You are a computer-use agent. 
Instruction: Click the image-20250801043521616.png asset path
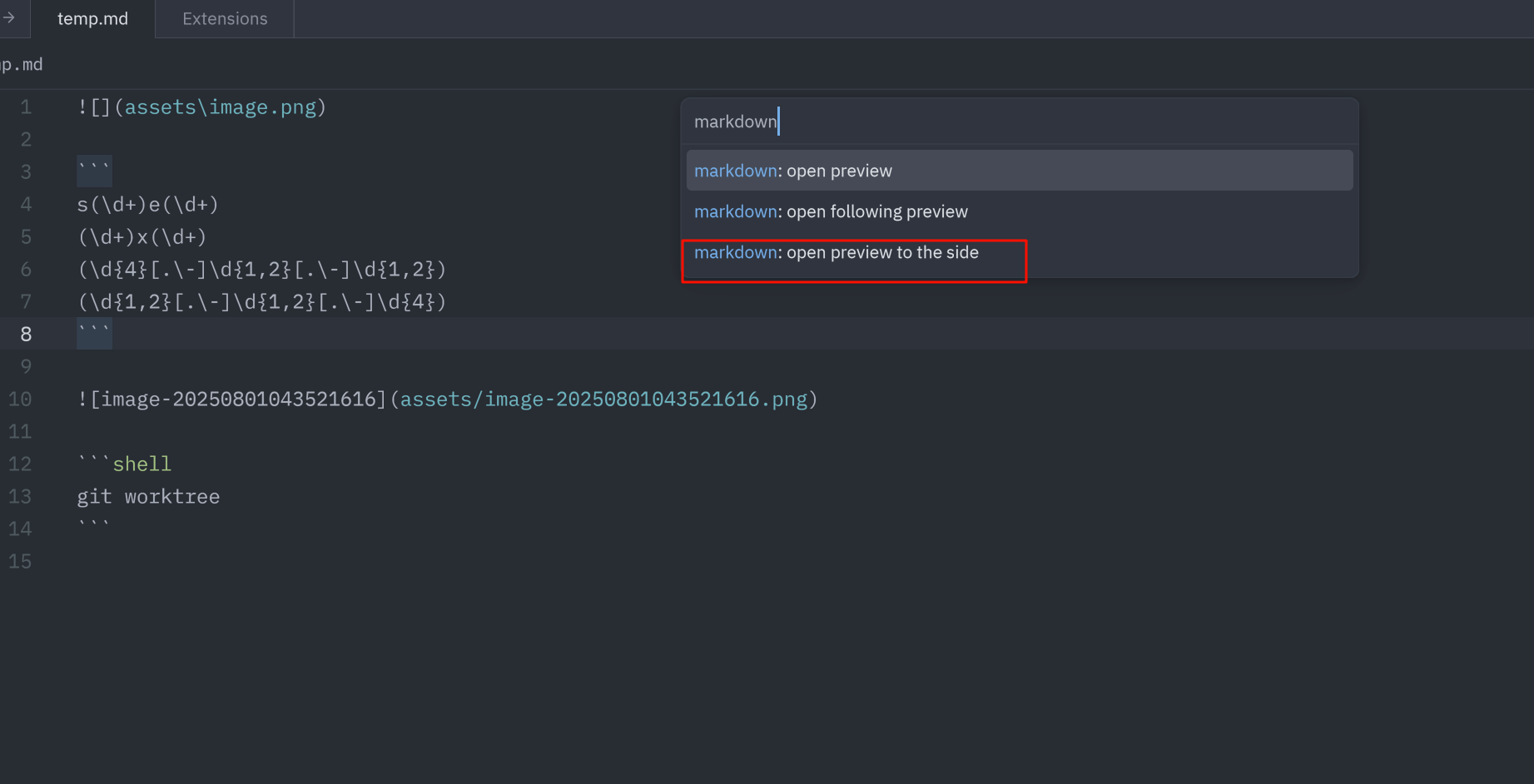[x=603, y=399]
